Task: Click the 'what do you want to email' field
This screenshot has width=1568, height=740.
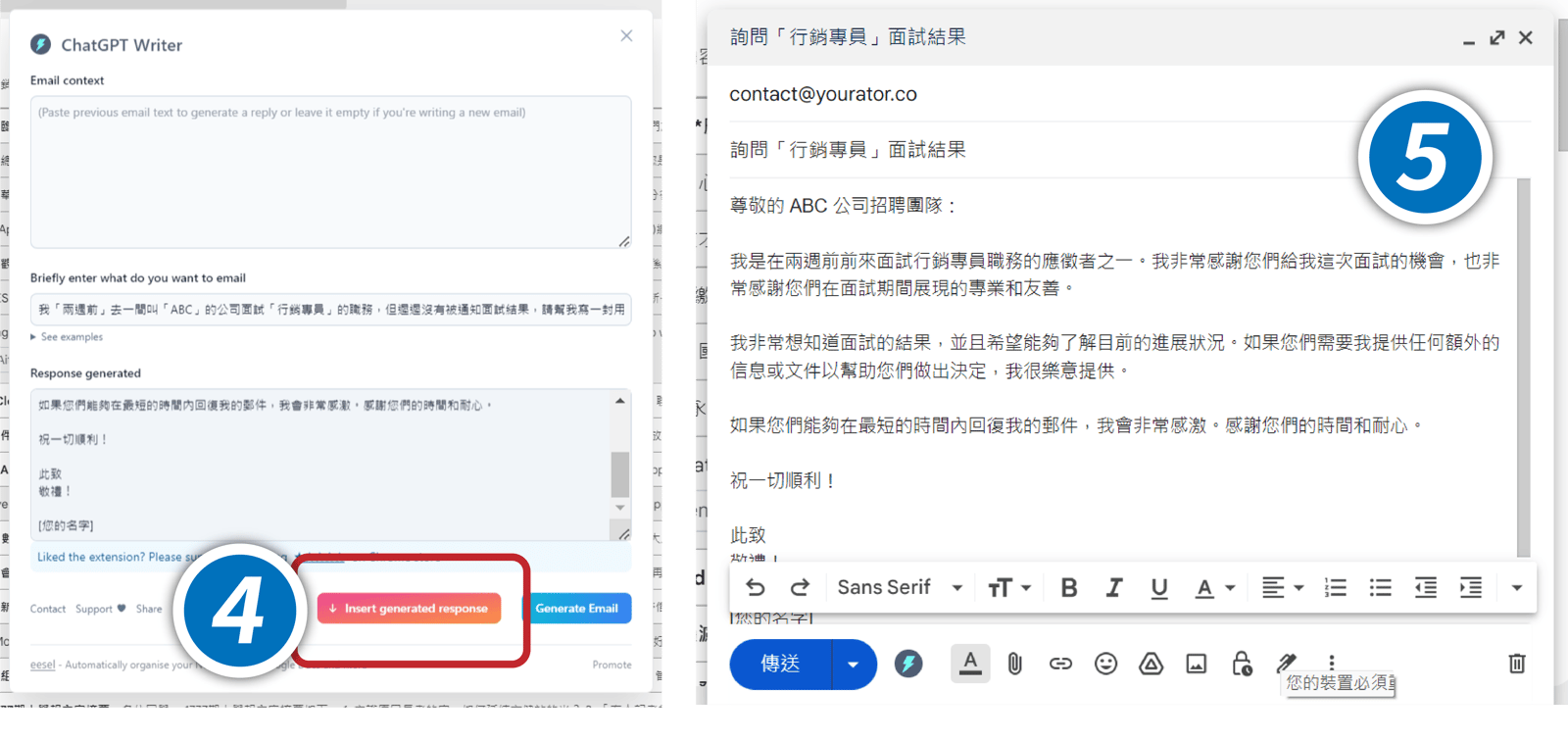Action: pos(330,309)
